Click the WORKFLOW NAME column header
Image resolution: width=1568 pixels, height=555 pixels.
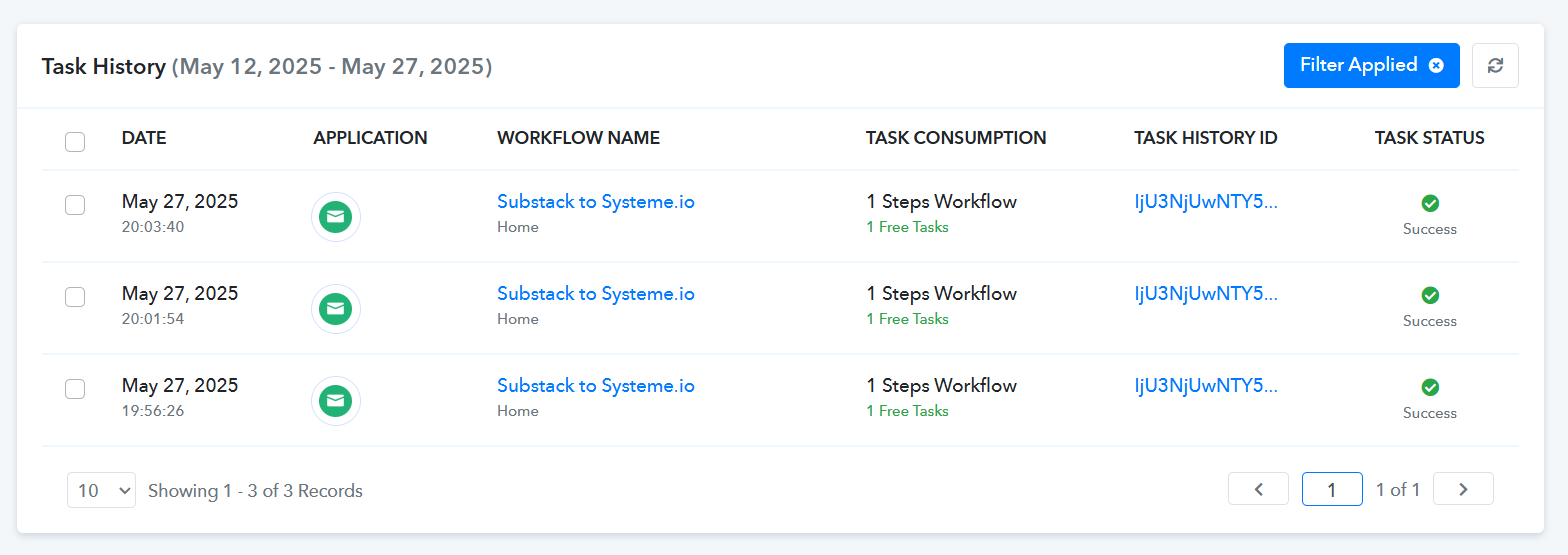578,138
